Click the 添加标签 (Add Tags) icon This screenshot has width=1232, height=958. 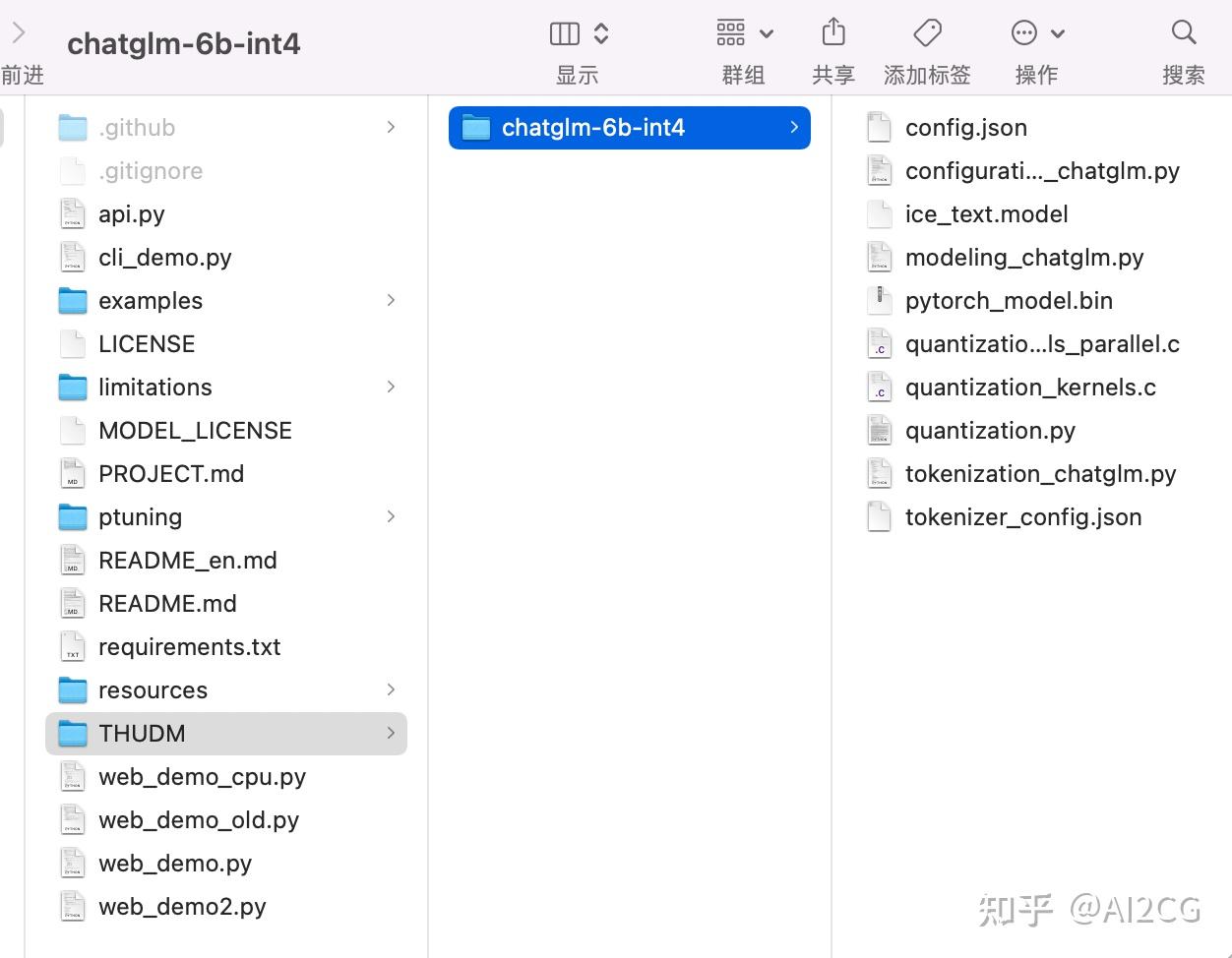coord(926,32)
